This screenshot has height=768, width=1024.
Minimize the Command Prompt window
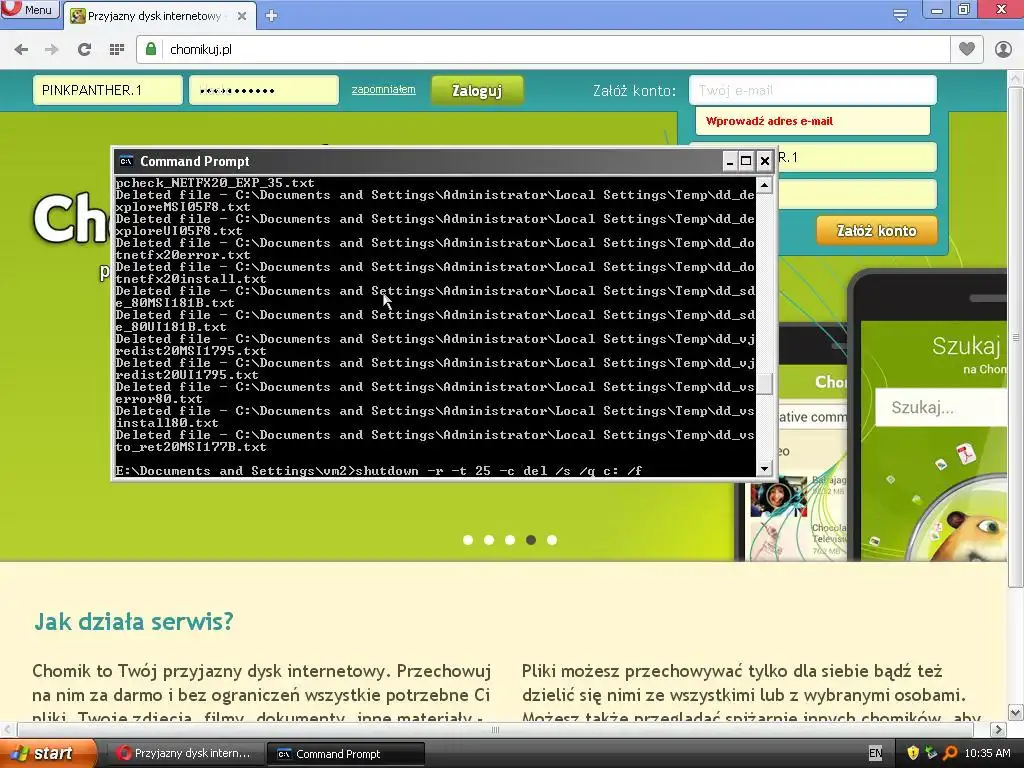coord(730,161)
